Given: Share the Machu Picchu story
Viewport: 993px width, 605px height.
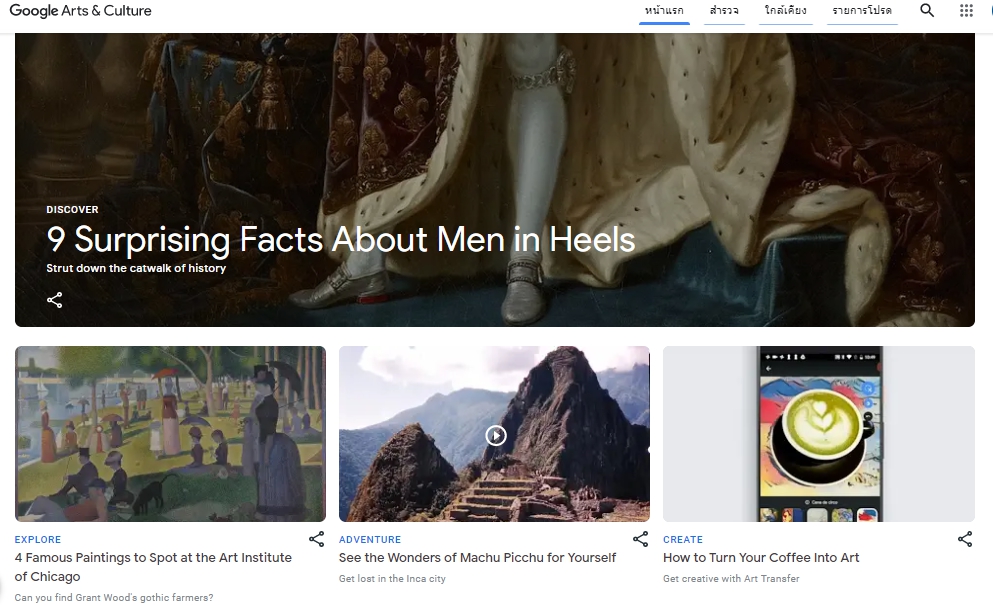Looking at the screenshot, I should [640, 539].
